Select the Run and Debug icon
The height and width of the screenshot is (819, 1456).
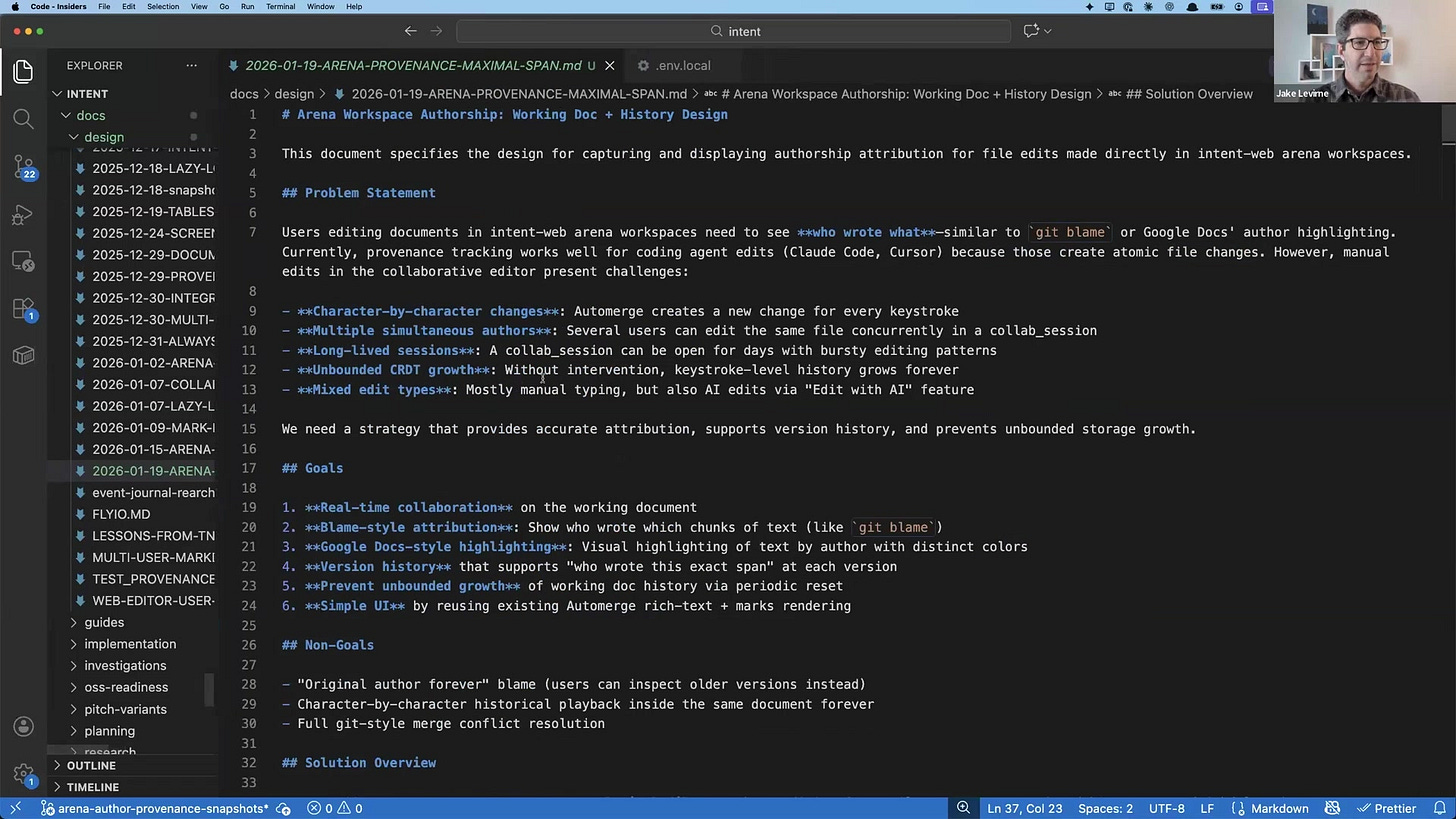[x=23, y=215]
